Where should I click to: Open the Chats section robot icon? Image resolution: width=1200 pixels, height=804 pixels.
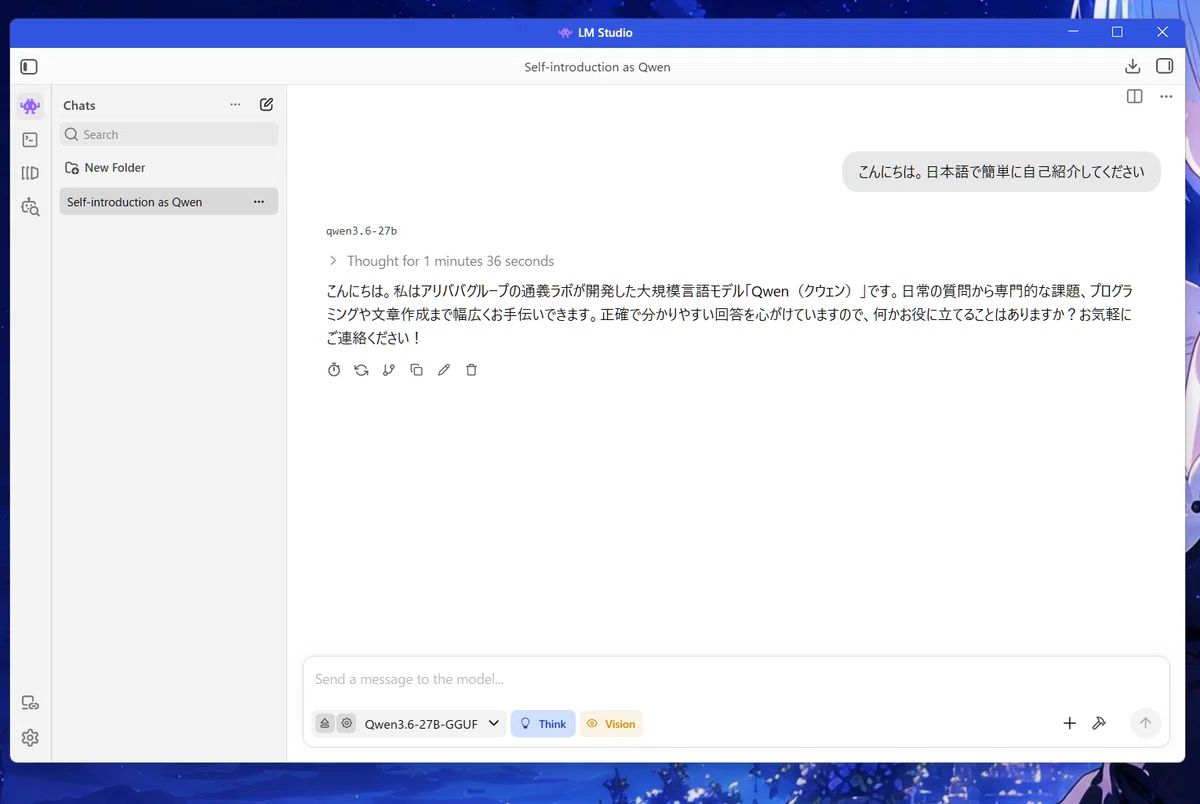coord(30,106)
